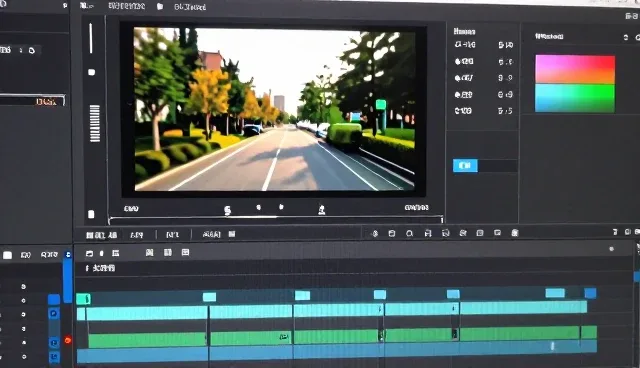Click the third timeline tool icon above the sequence label
640x368 pixels.
[116, 253]
